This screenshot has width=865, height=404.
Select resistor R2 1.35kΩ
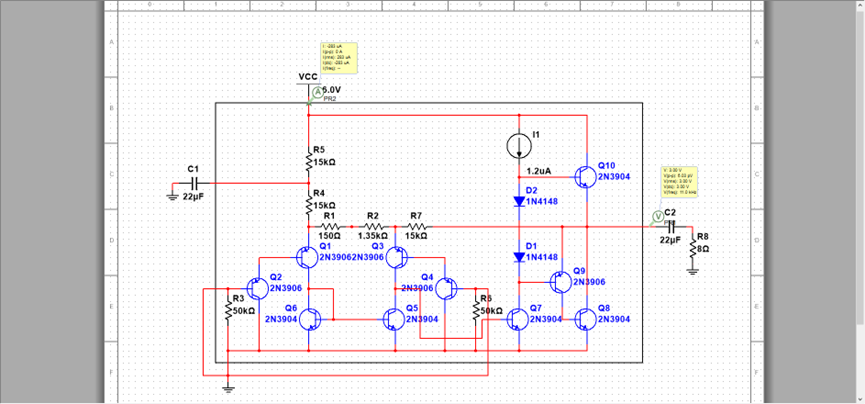click(373, 226)
